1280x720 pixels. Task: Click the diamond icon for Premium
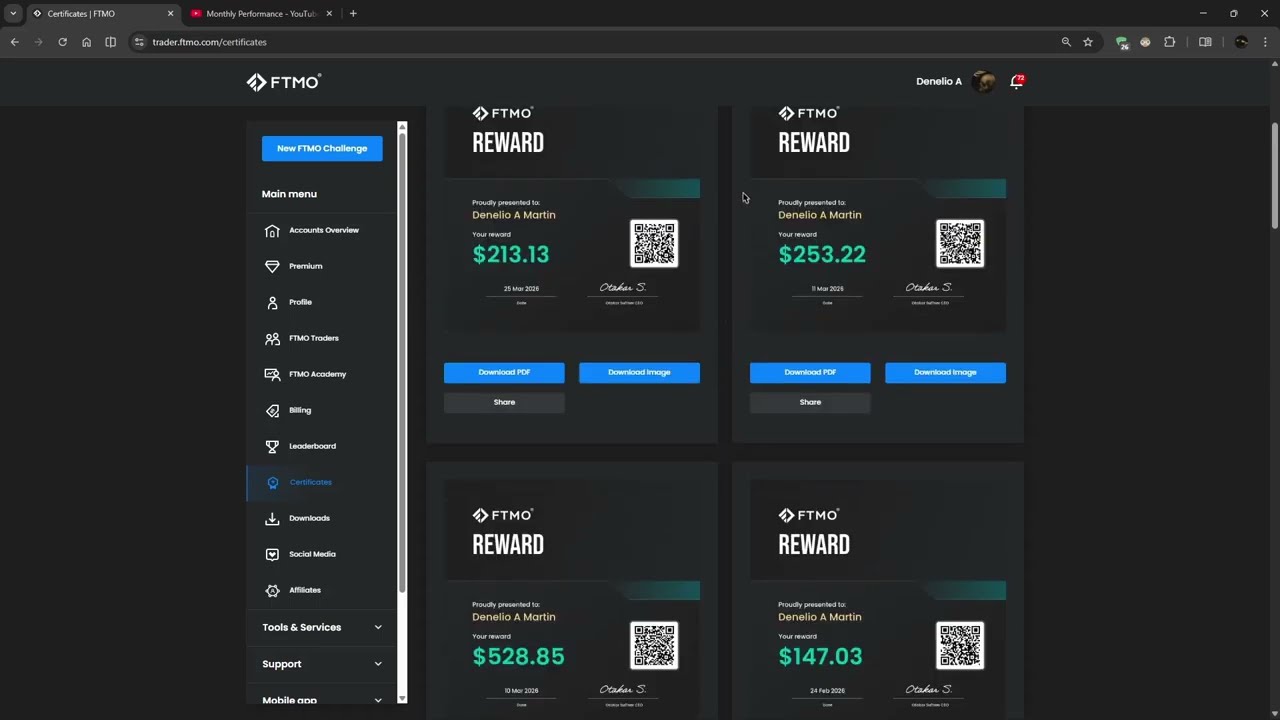pyautogui.click(x=272, y=266)
